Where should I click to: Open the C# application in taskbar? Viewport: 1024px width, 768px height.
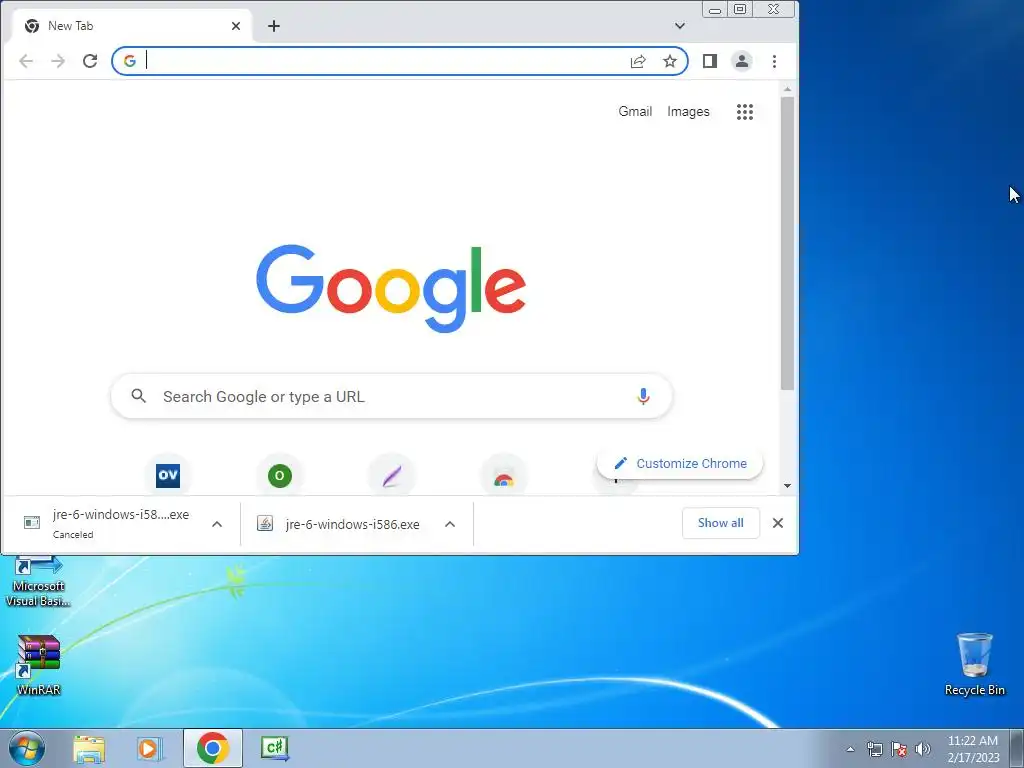pos(274,748)
